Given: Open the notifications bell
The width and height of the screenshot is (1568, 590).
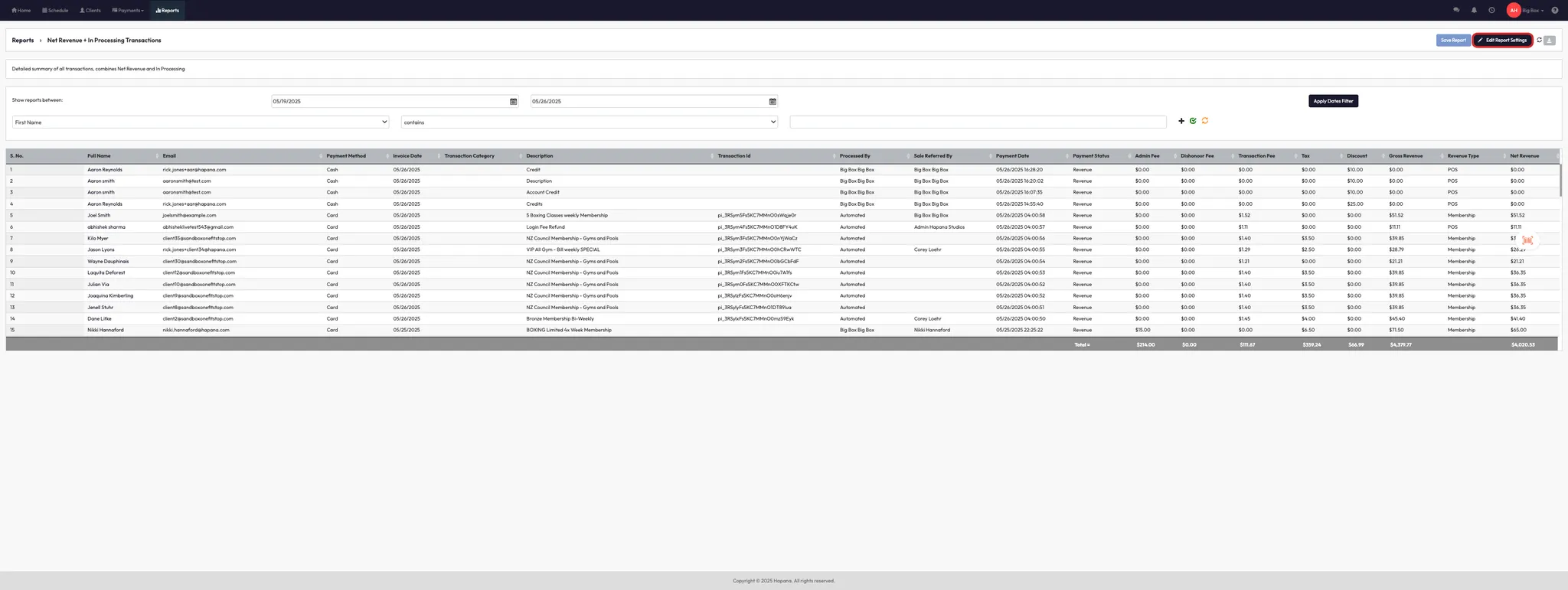Looking at the screenshot, I should click(1474, 10).
